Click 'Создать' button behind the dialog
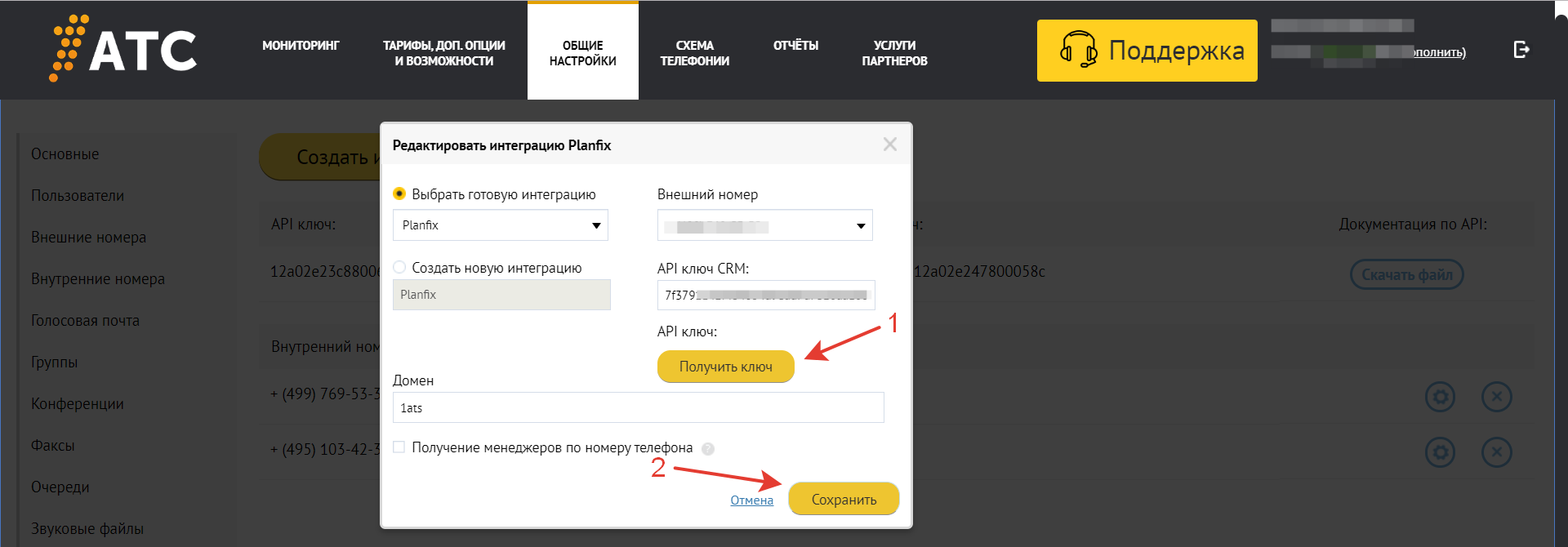 coord(320,157)
